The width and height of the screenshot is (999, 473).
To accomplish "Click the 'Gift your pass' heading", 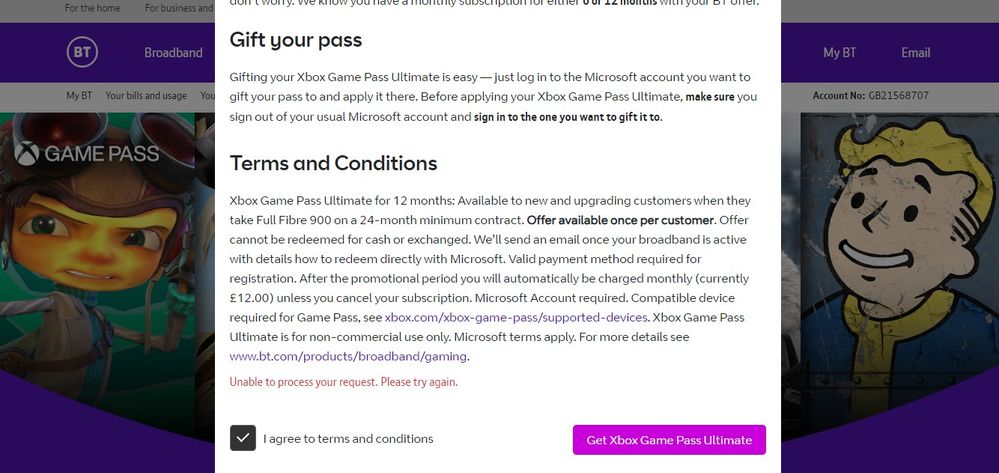I will [295, 40].
